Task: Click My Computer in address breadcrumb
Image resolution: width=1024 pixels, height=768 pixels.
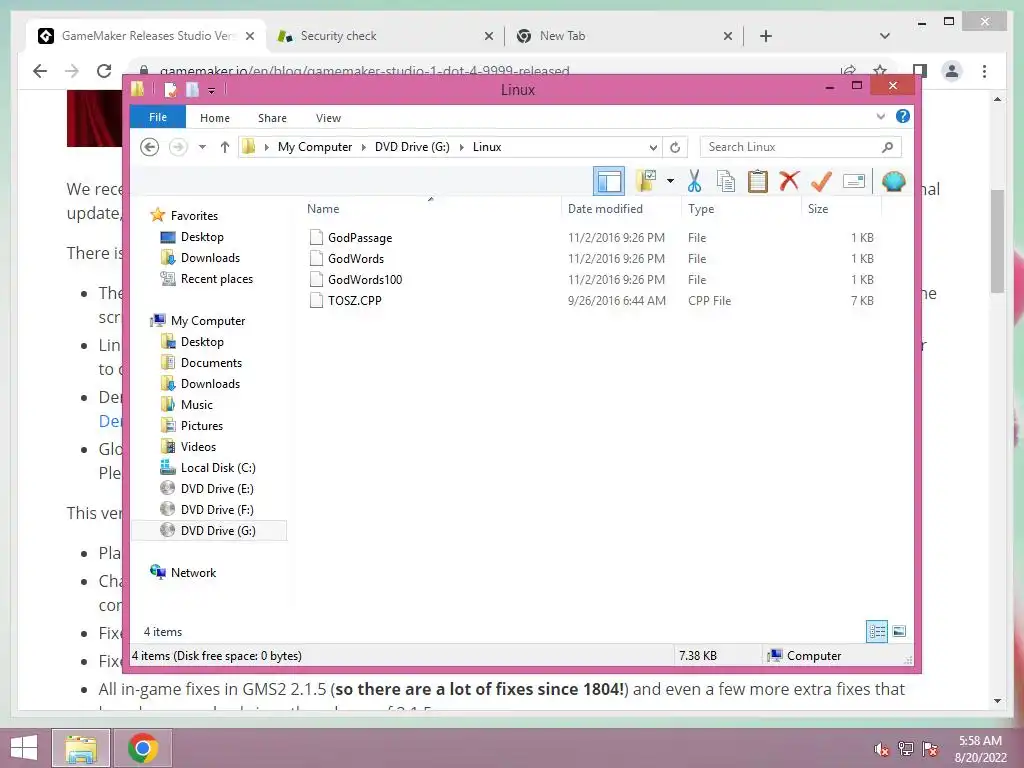Action: (315, 147)
